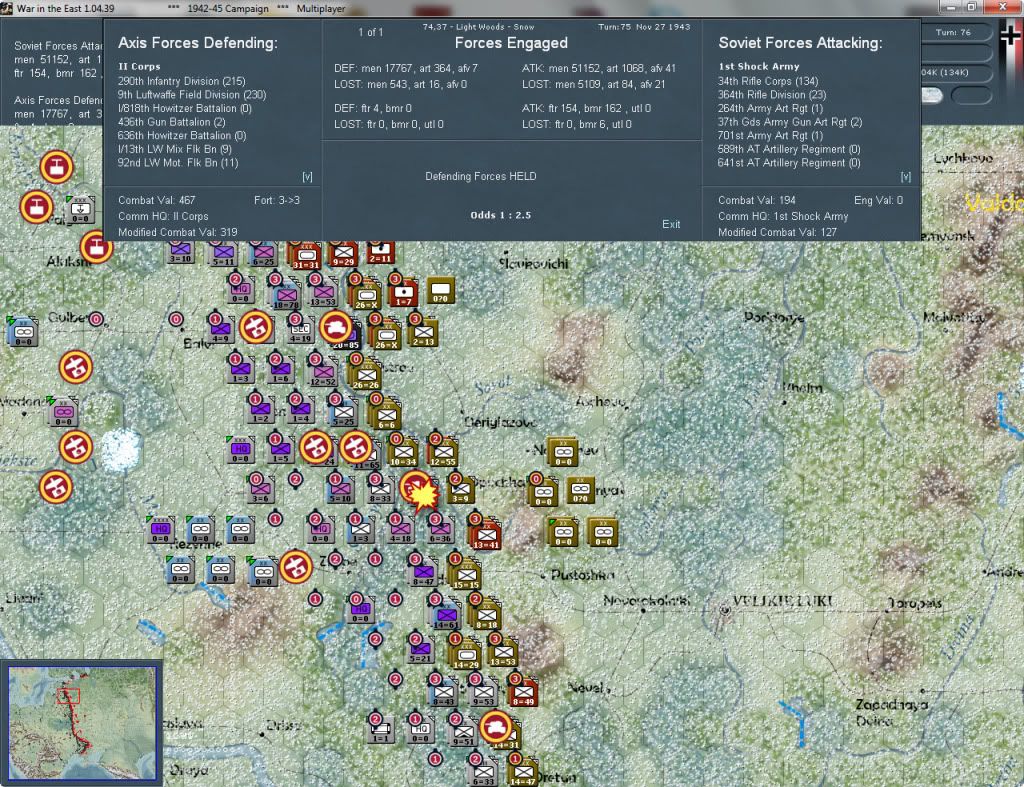
Task: Select "641st AT Artillery Regiment (0)" row
Action: [789, 163]
